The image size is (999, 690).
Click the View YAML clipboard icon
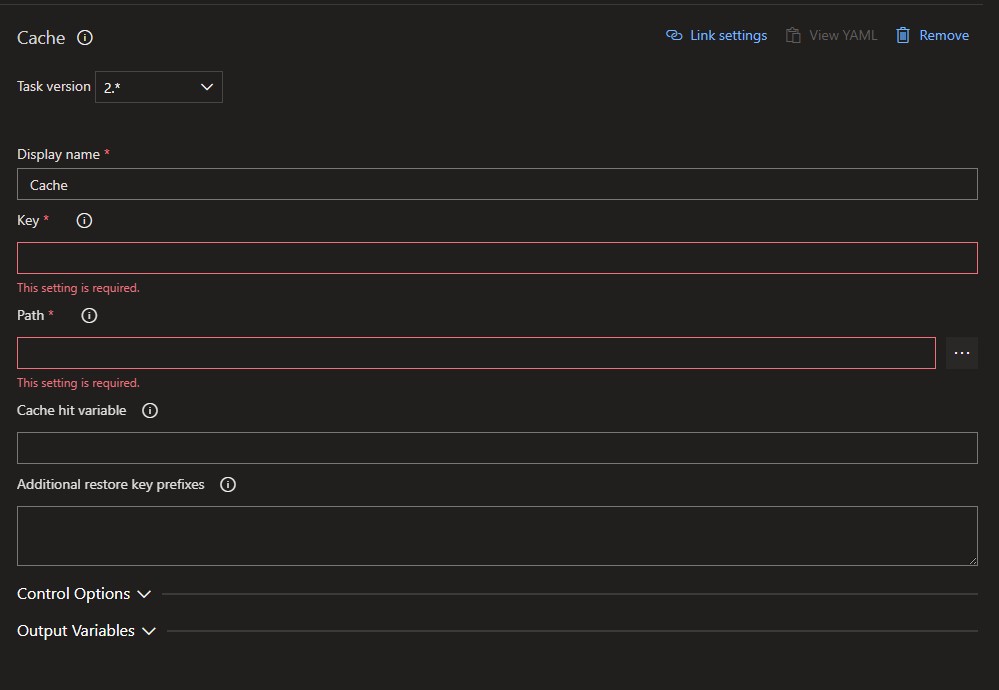[x=793, y=35]
